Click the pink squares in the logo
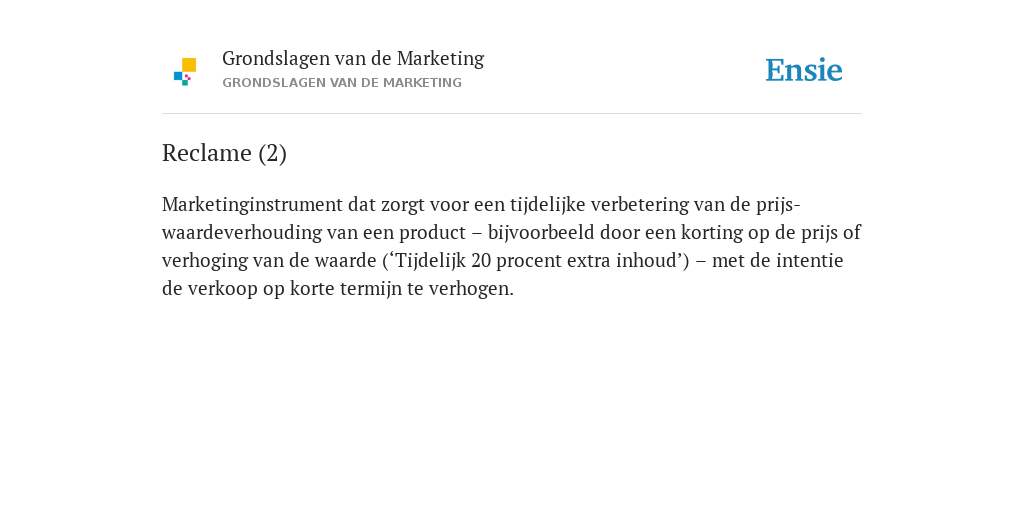 point(187,77)
